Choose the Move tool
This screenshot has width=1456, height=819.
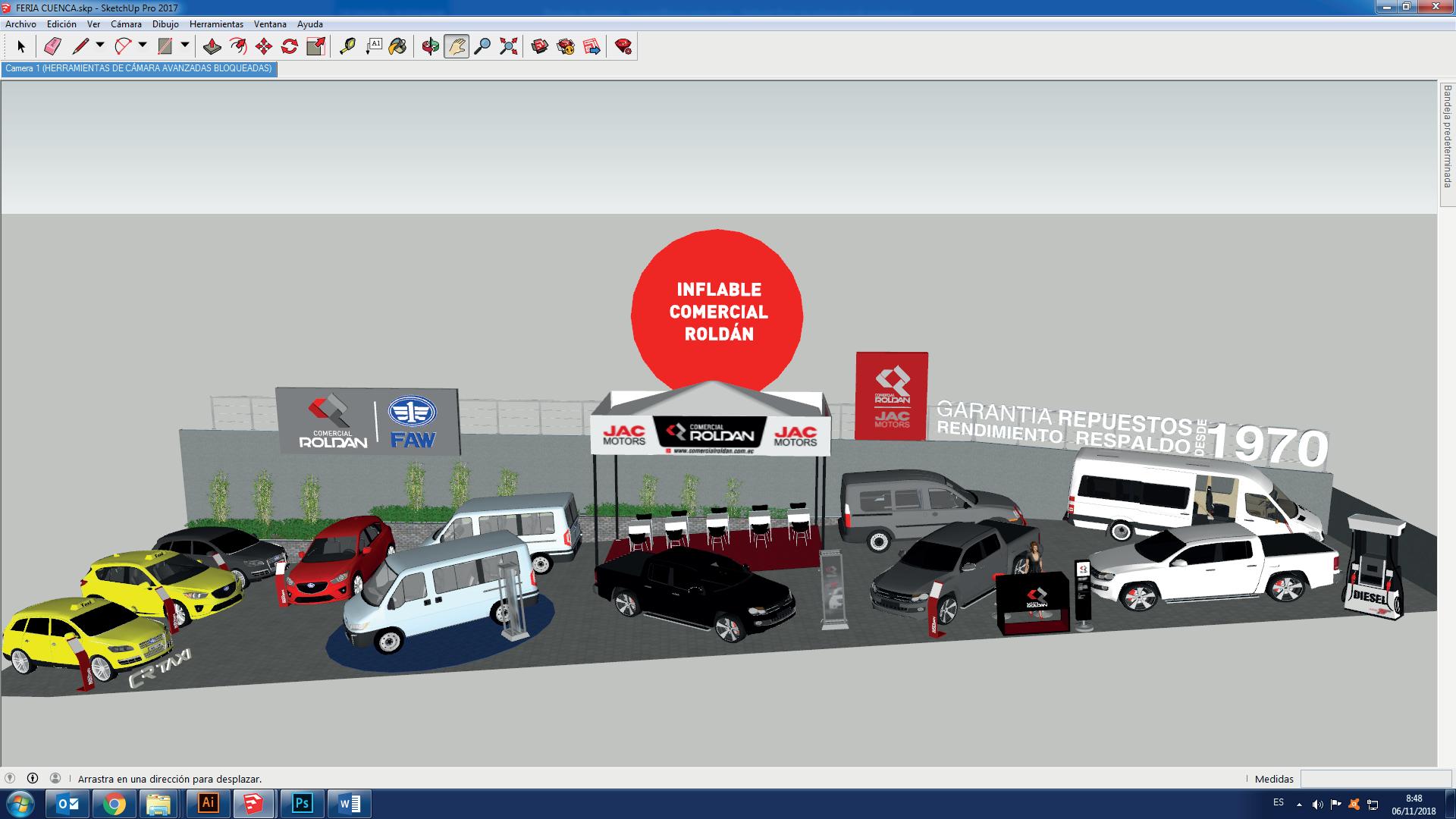[x=264, y=47]
